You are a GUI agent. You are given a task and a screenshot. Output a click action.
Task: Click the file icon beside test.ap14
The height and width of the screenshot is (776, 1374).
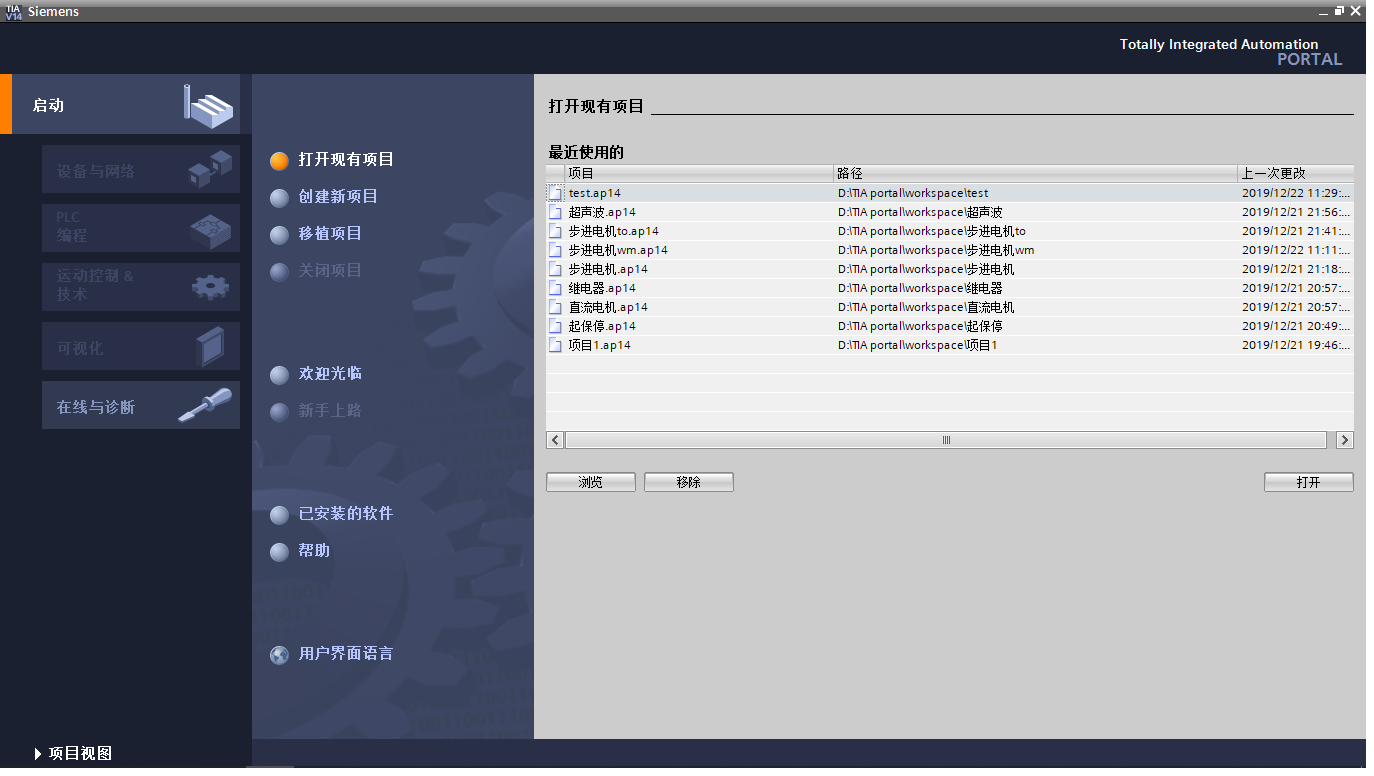[555, 193]
